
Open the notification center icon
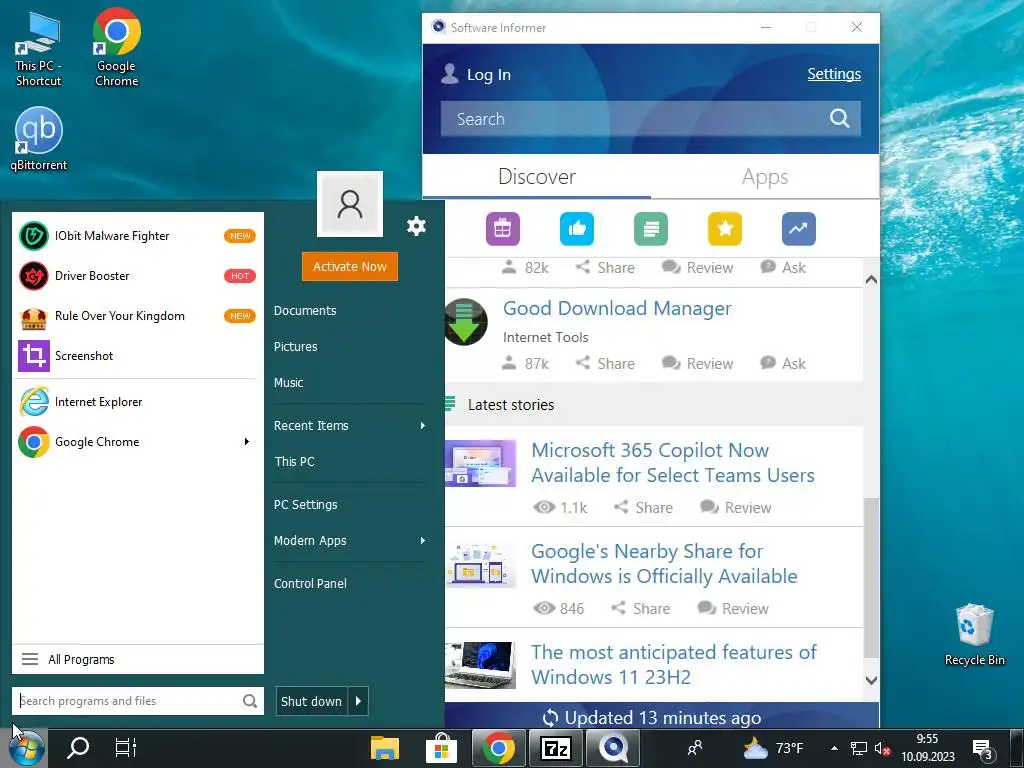coord(982,749)
